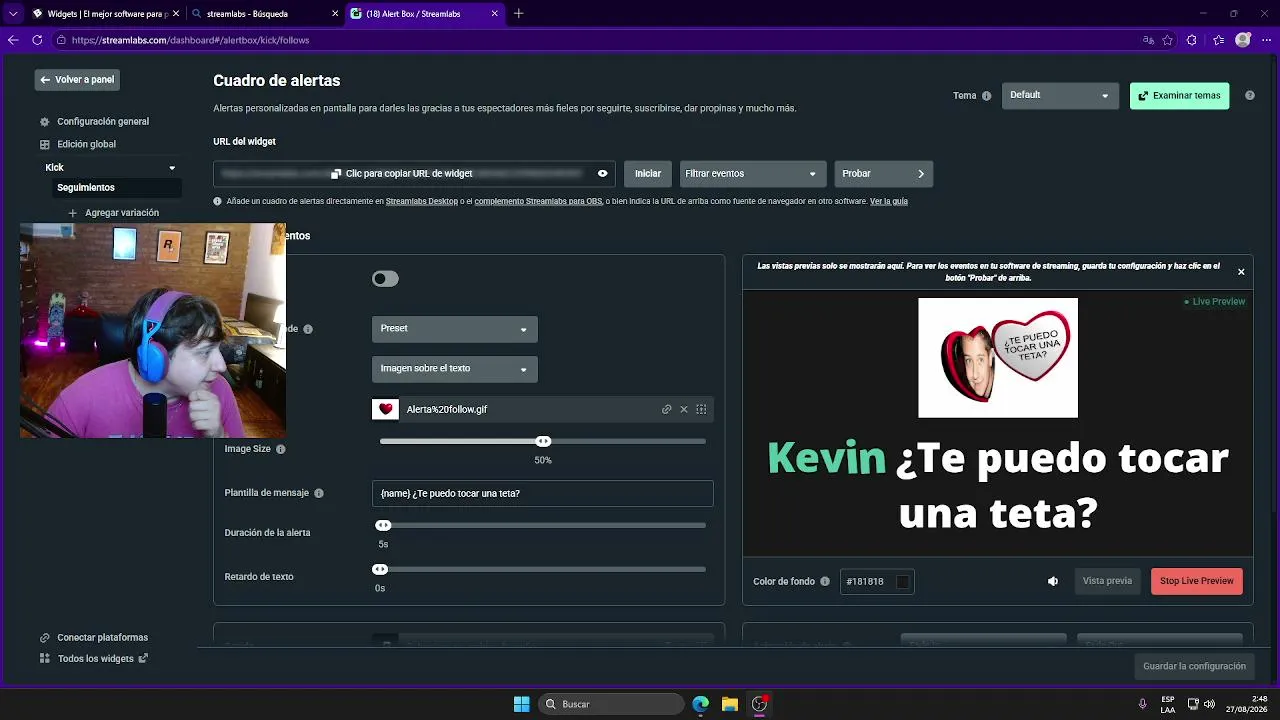This screenshot has width=1280, height=720.
Task: Open the complemento Streamlabs para OBS link
Action: click(538, 201)
